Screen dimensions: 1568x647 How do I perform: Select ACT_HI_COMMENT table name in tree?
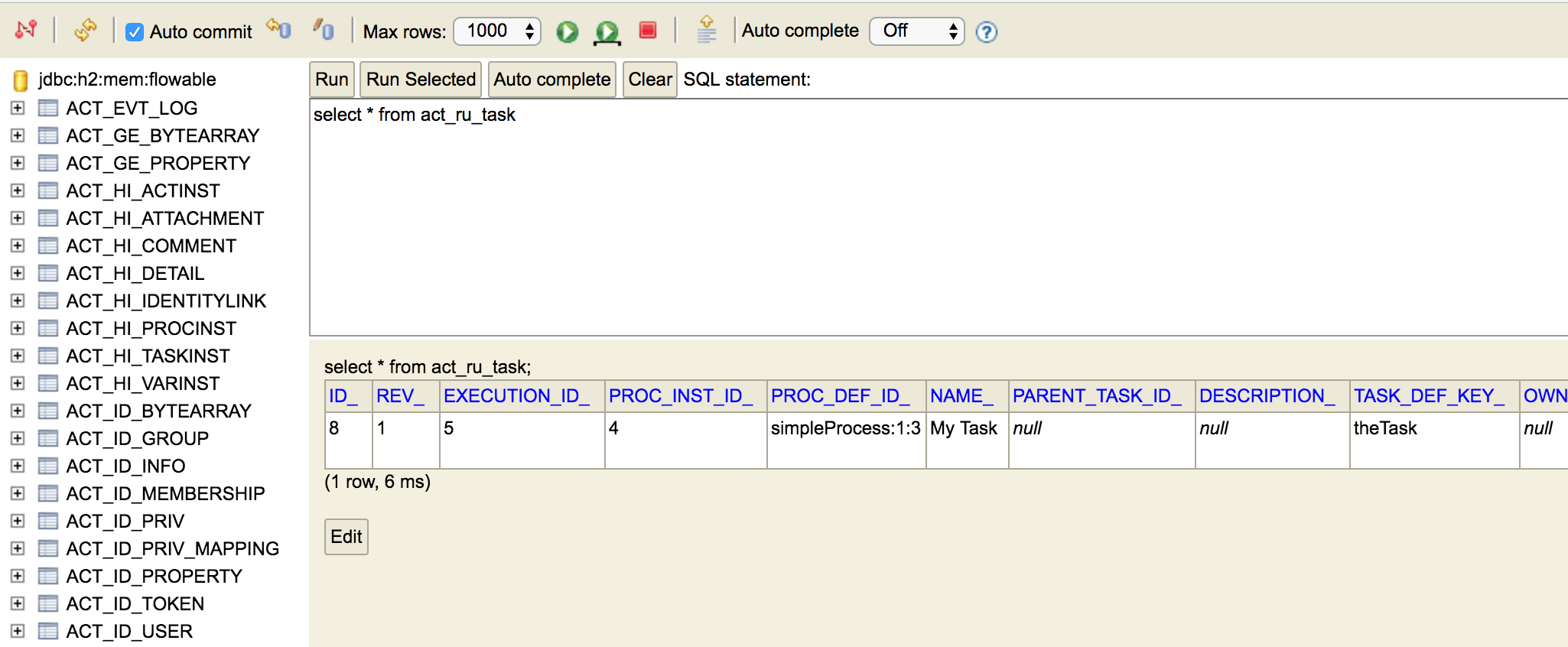[151, 245]
